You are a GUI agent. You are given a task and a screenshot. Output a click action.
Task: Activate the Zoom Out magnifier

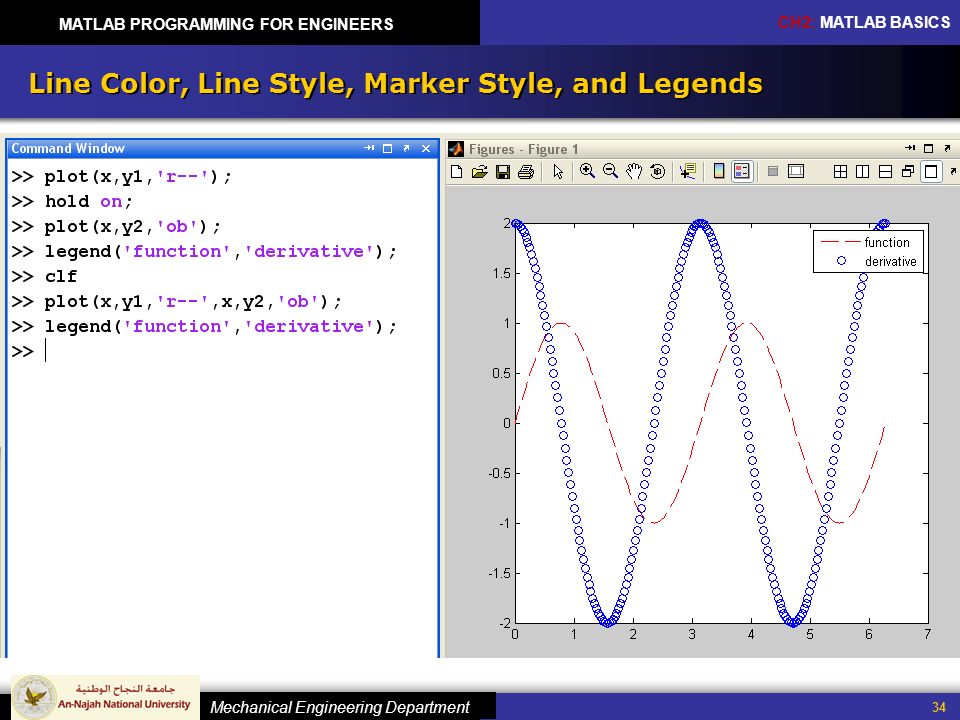[610, 171]
